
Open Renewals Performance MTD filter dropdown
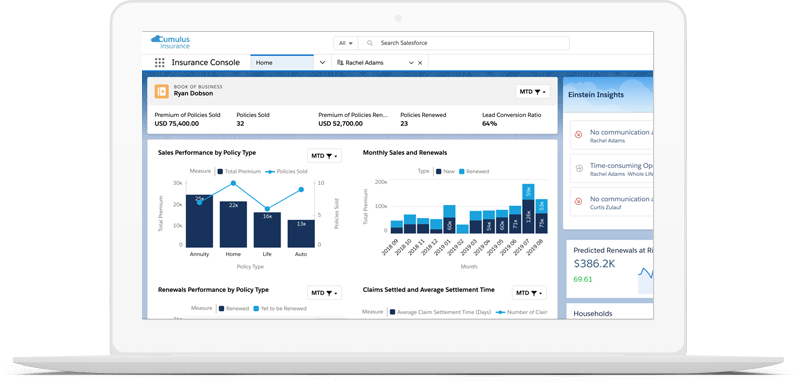[x=324, y=293]
